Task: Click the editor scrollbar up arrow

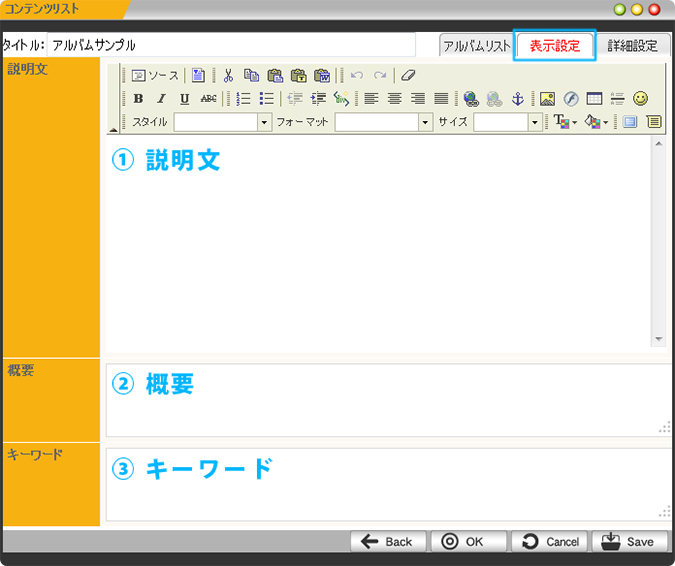Action: (659, 144)
